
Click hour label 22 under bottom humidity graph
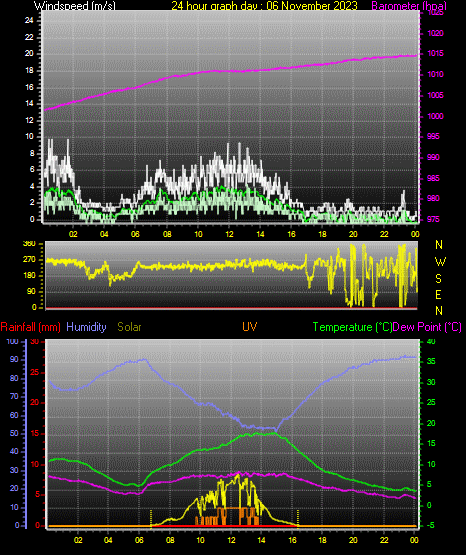tap(384, 540)
